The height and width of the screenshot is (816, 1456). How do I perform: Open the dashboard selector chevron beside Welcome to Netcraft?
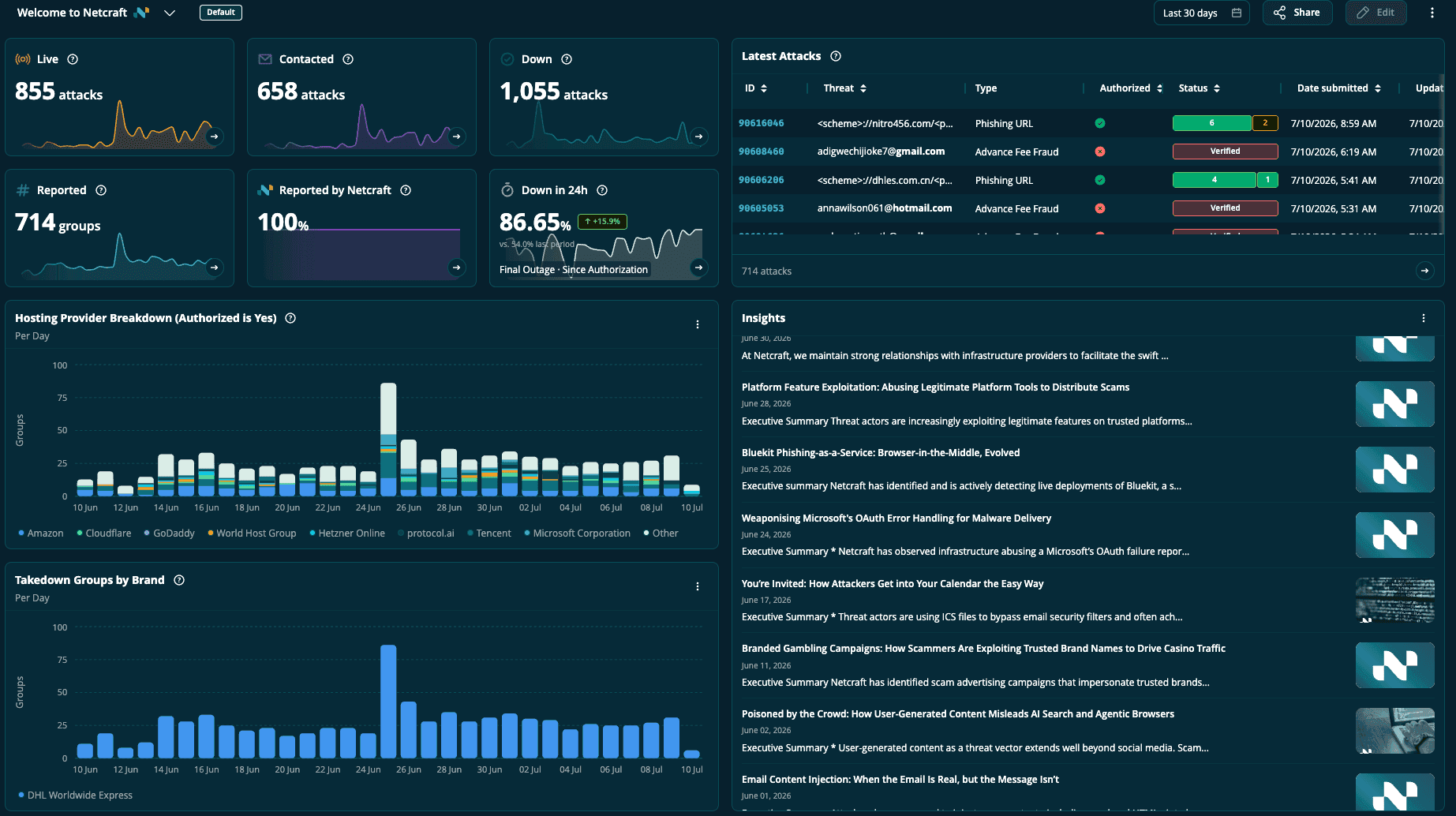tap(170, 13)
